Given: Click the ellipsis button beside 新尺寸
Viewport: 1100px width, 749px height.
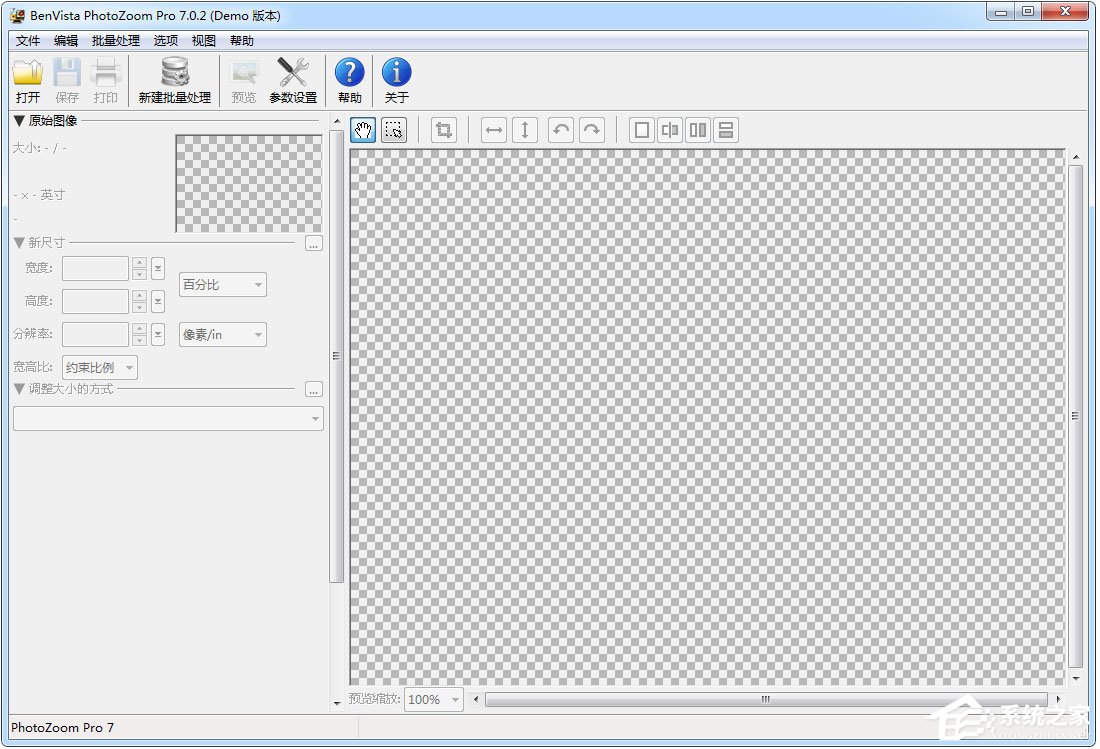Looking at the screenshot, I should (314, 243).
